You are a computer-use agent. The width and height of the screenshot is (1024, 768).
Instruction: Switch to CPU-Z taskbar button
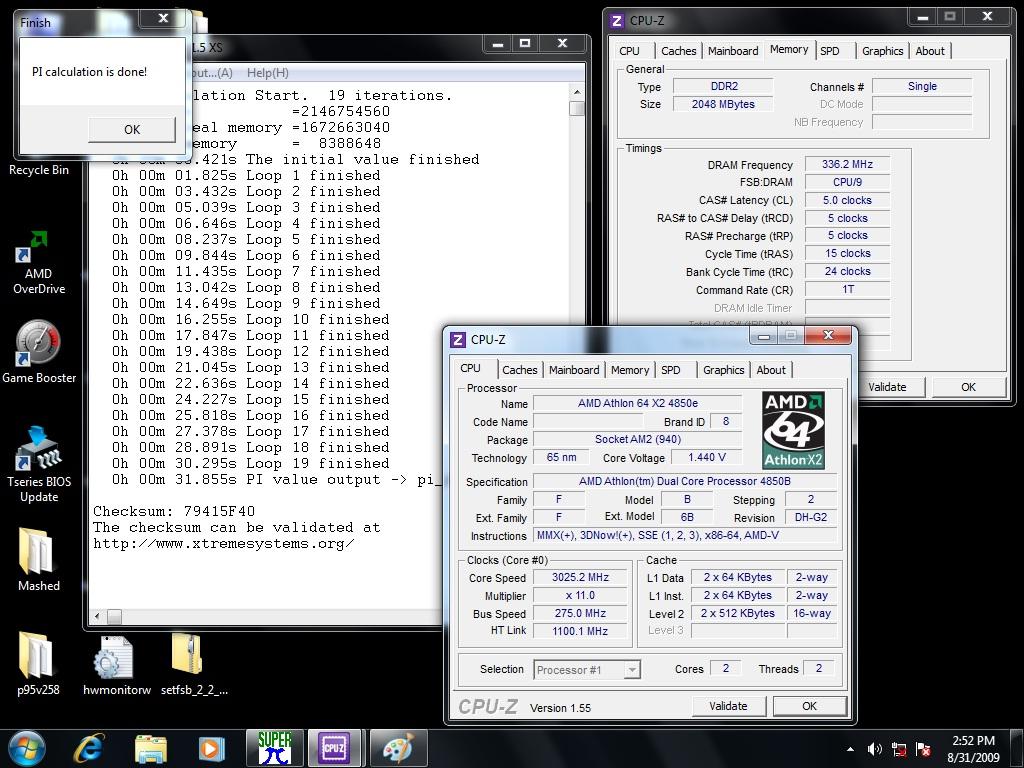click(334, 748)
